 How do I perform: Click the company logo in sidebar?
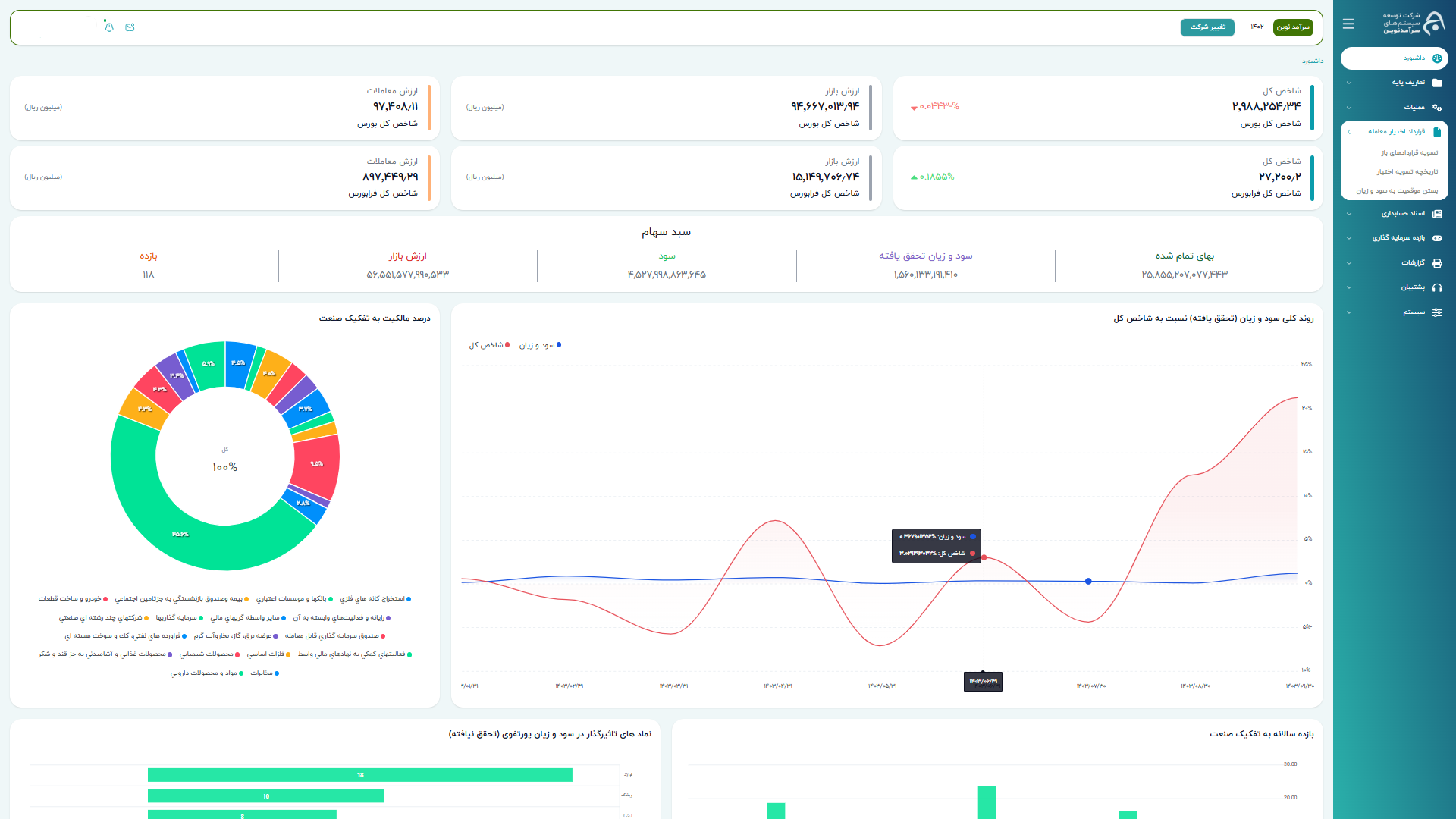(1432, 24)
